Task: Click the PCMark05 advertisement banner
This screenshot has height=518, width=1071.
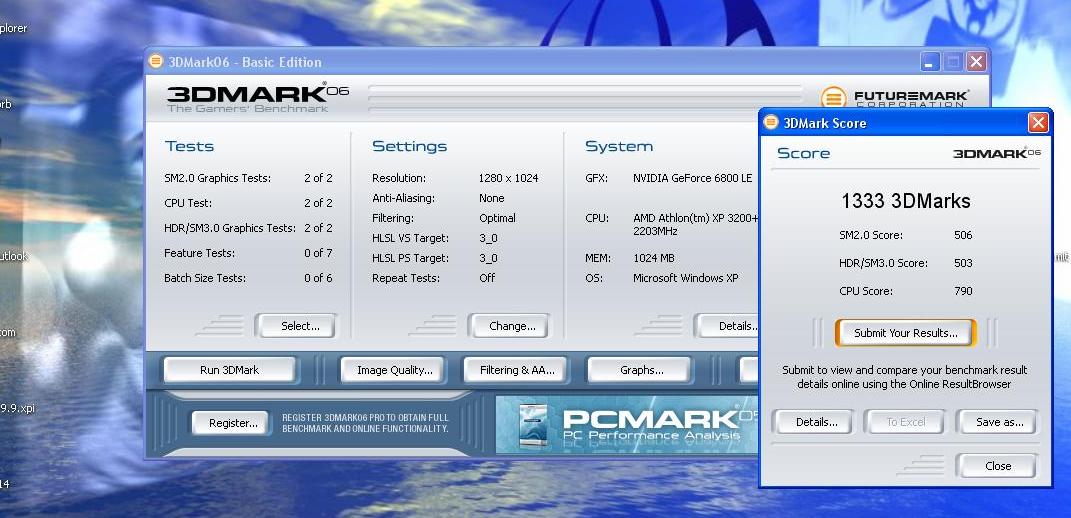Action: click(626, 425)
